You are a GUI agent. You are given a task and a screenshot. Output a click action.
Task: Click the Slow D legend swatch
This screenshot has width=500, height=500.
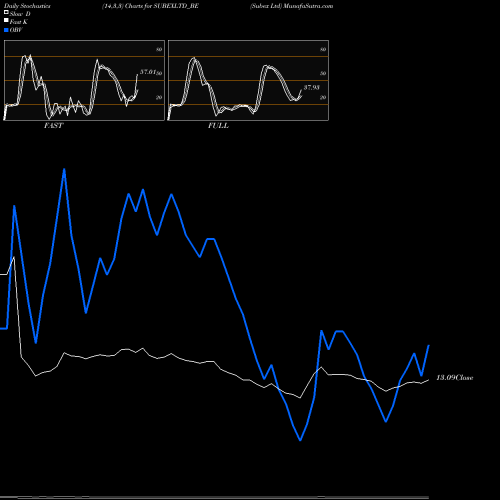(x=6, y=12)
